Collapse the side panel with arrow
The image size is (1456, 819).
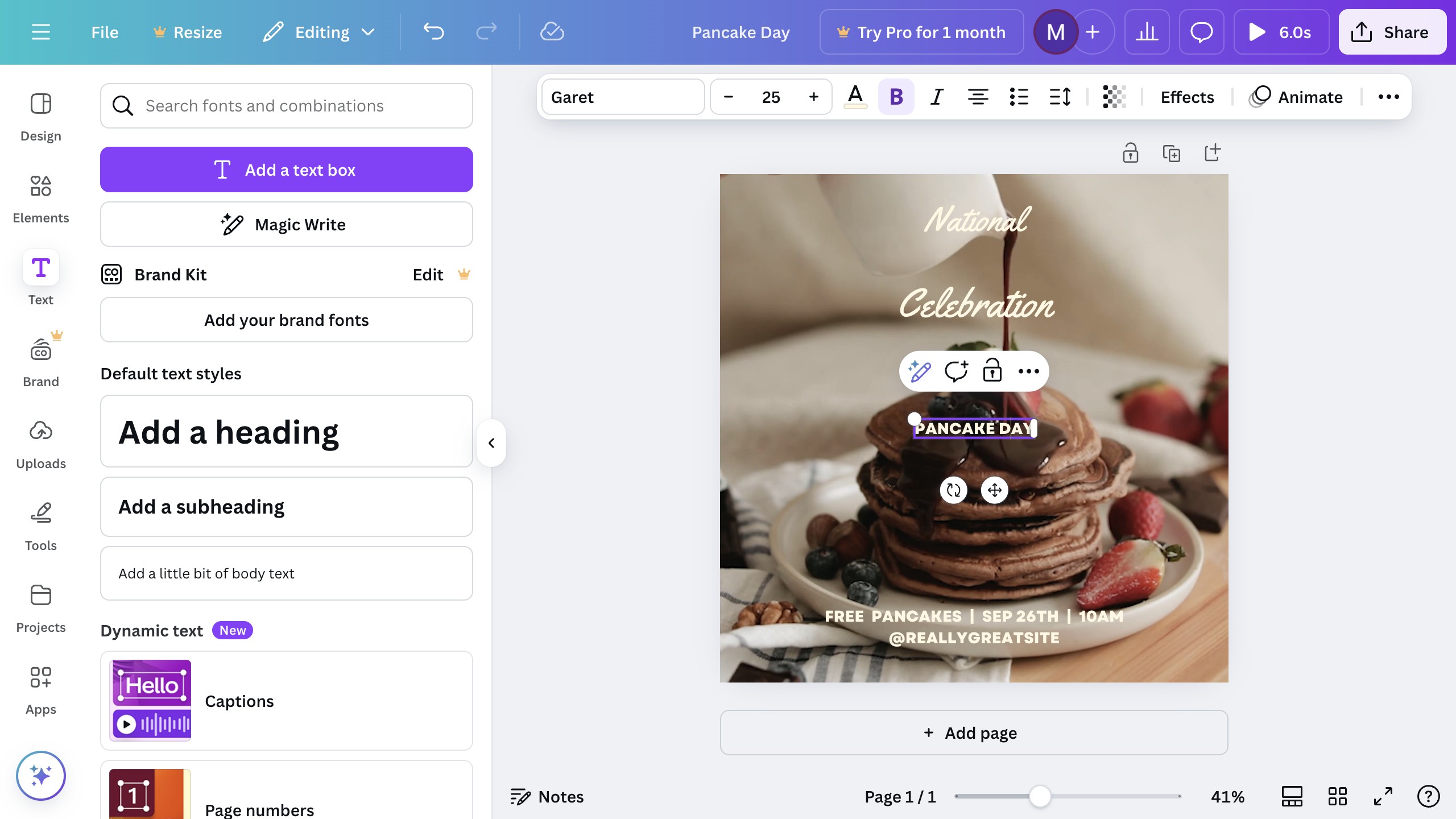pos(491,443)
